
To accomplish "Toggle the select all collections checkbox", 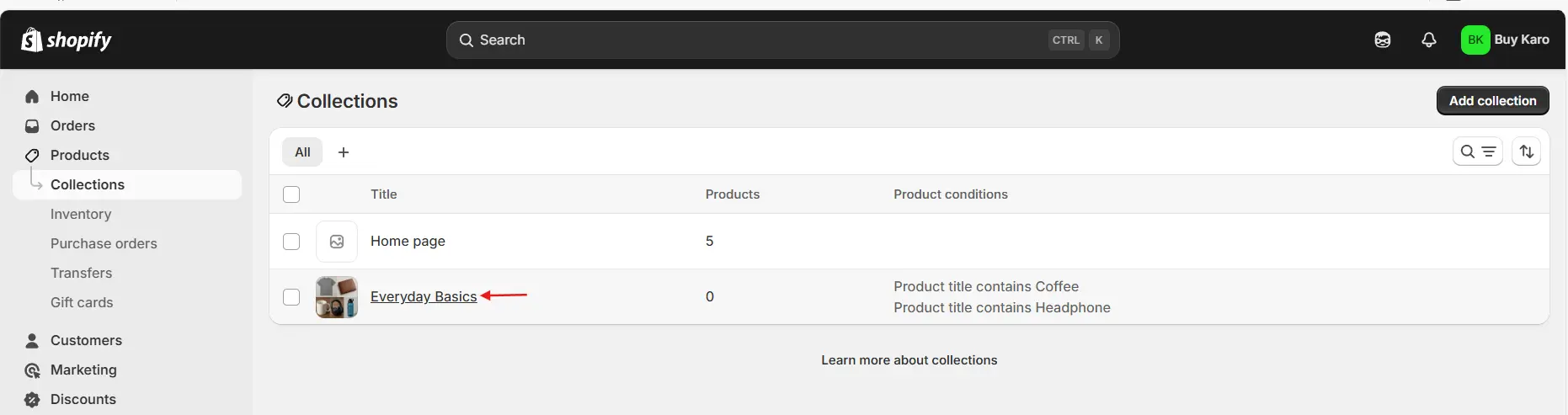I will [x=291, y=194].
